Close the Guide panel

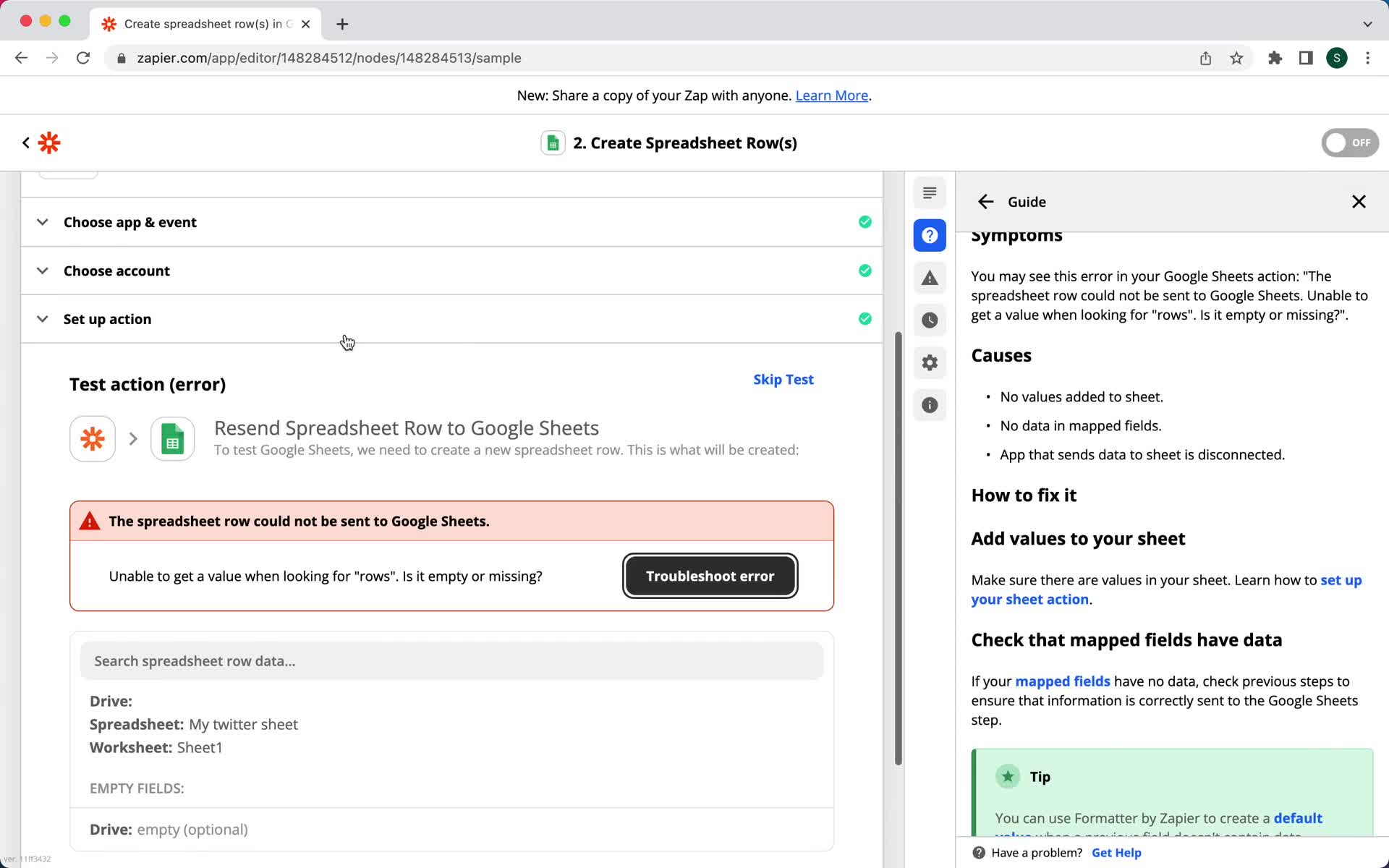1358,201
